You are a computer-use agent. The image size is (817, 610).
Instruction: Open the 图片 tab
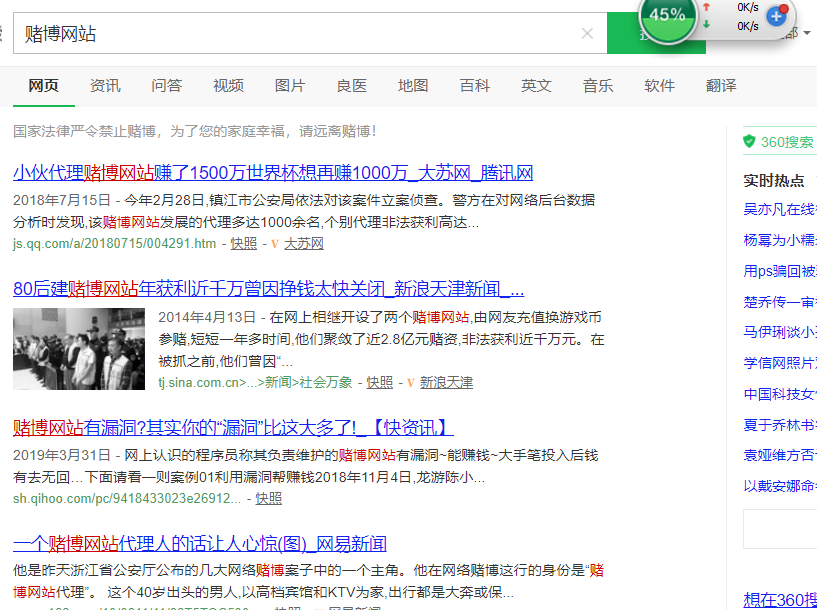290,85
